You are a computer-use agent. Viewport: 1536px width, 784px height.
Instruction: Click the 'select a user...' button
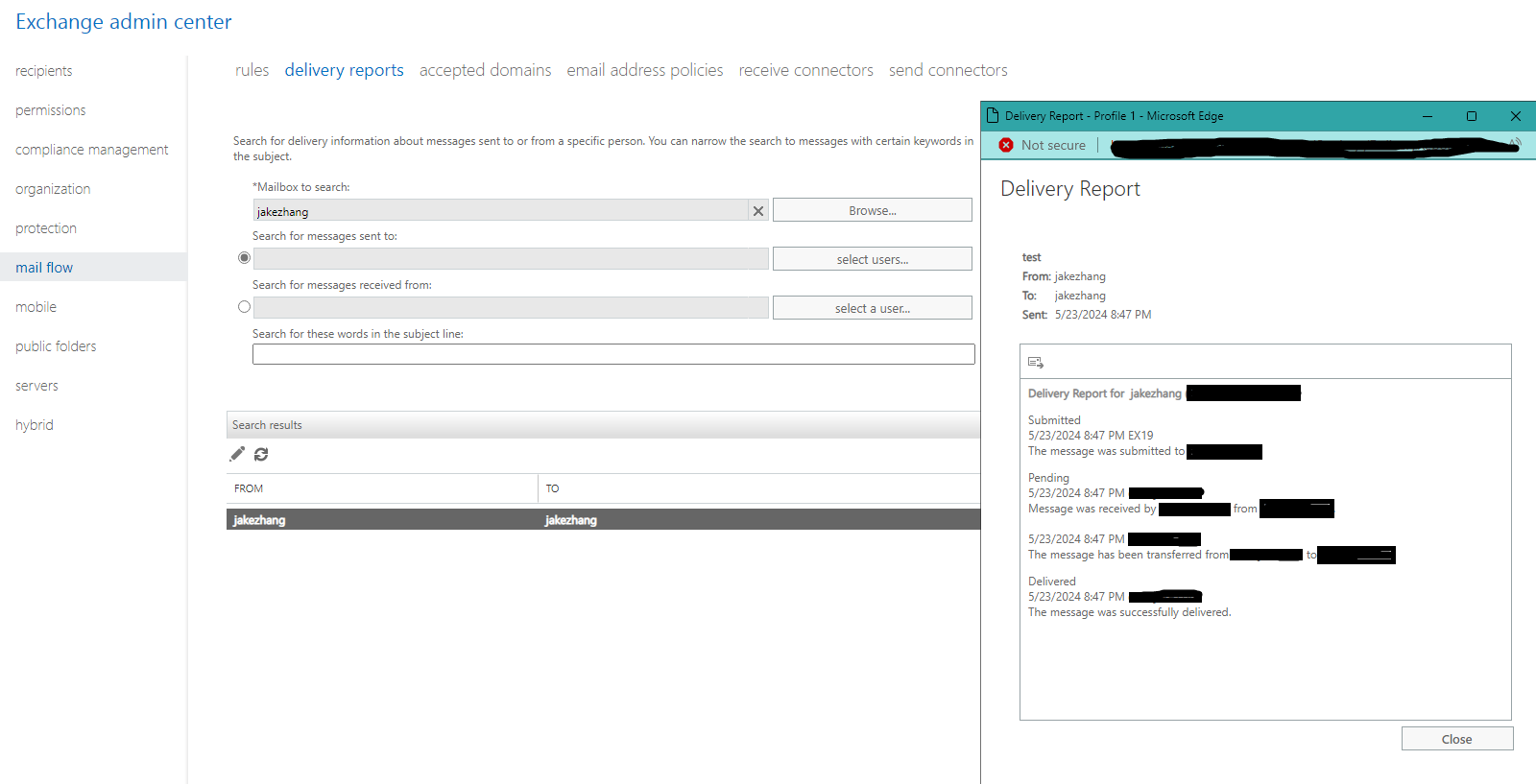coord(873,308)
